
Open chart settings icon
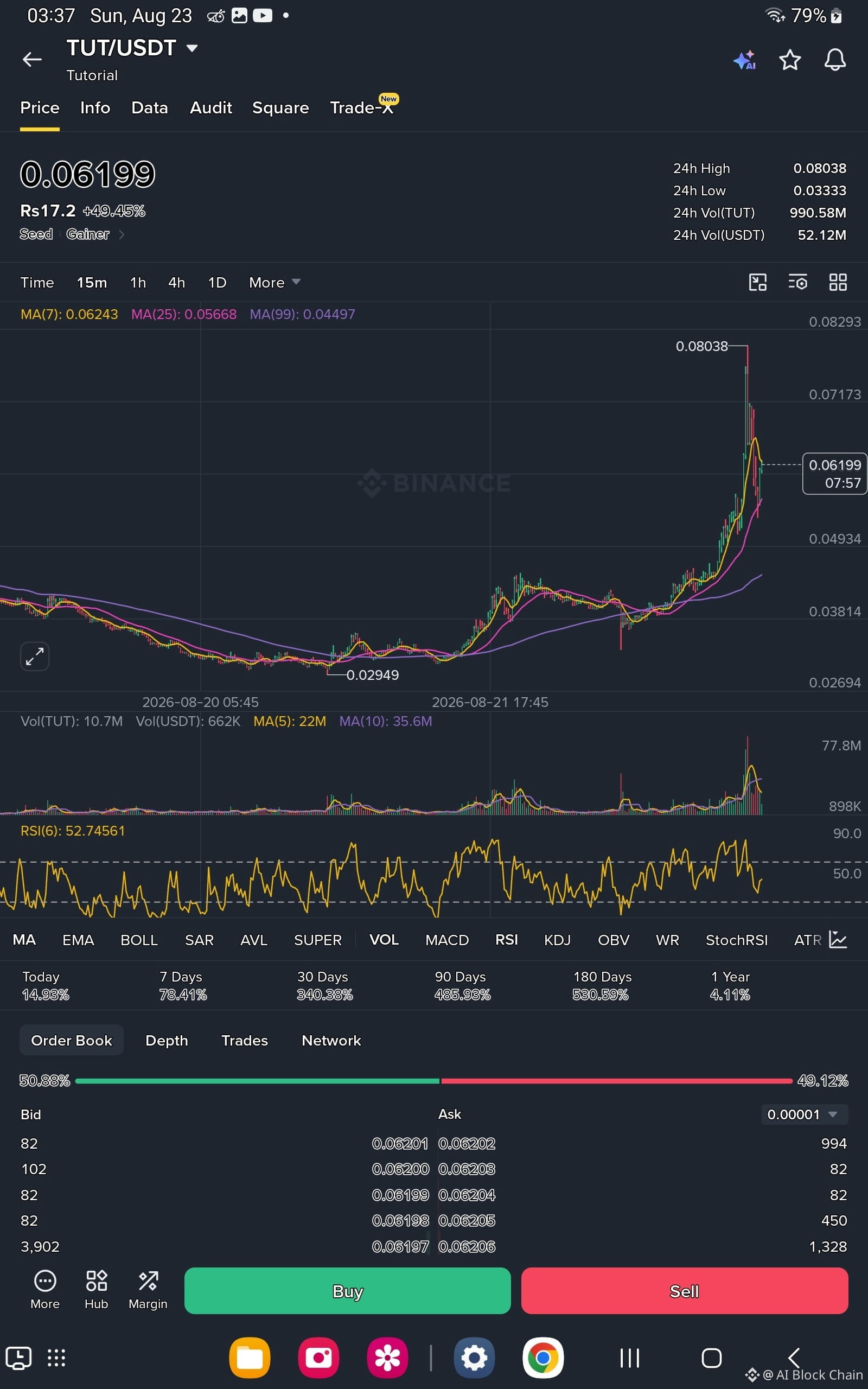point(797,282)
